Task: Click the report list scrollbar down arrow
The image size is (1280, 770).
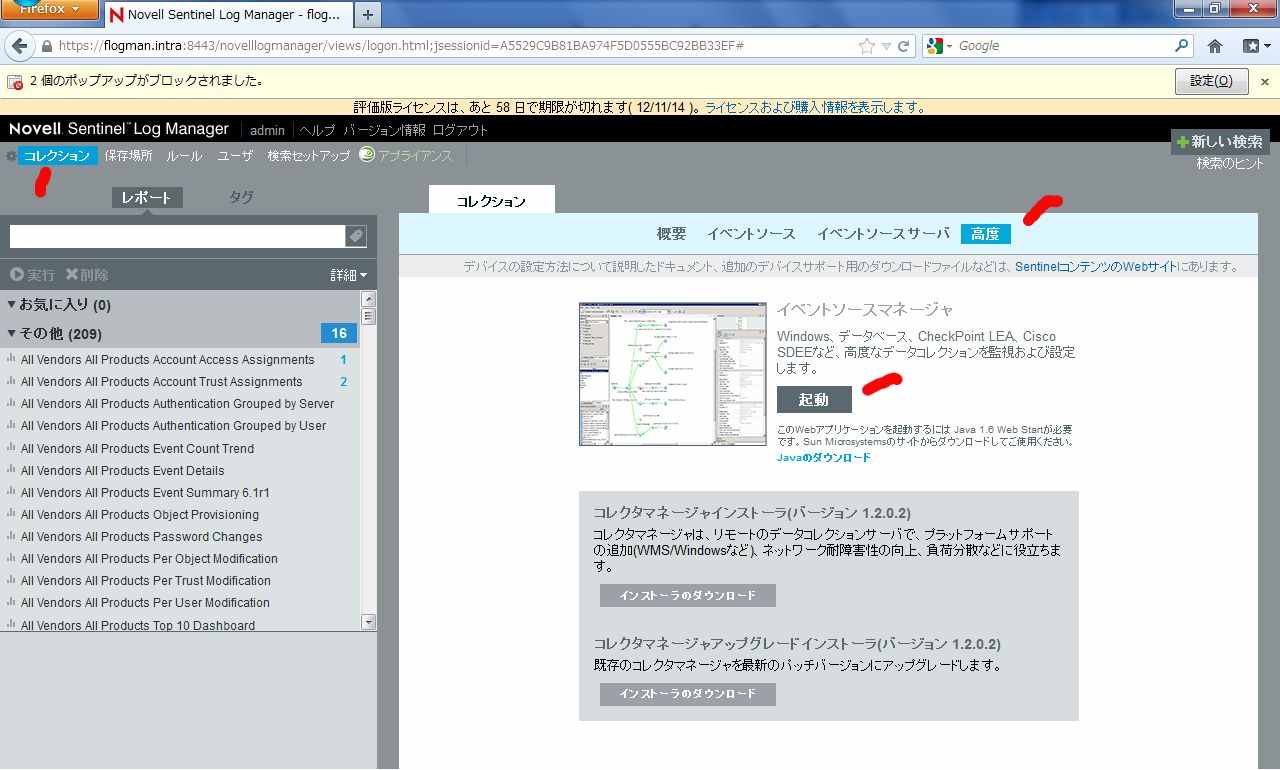Action: click(368, 622)
